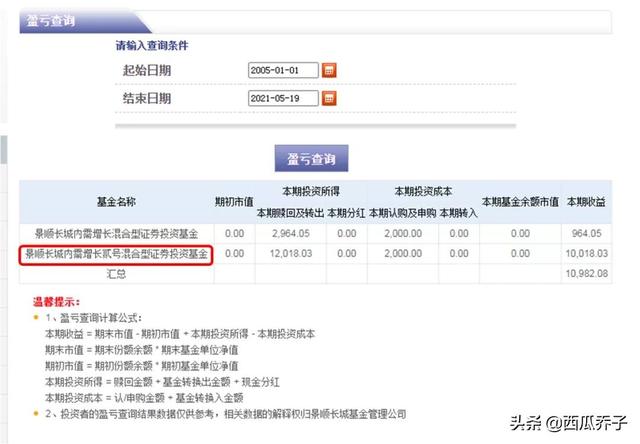The height and width of the screenshot is (444, 640).
Task: Click the formula line starting 本期收益 =
Action: [x=180, y=334]
